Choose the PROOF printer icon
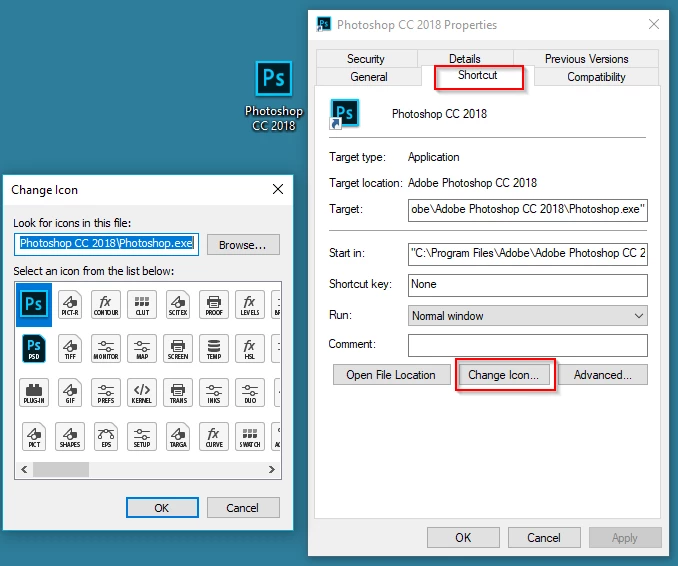This screenshot has height=566, width=678. tap(214, 304)
